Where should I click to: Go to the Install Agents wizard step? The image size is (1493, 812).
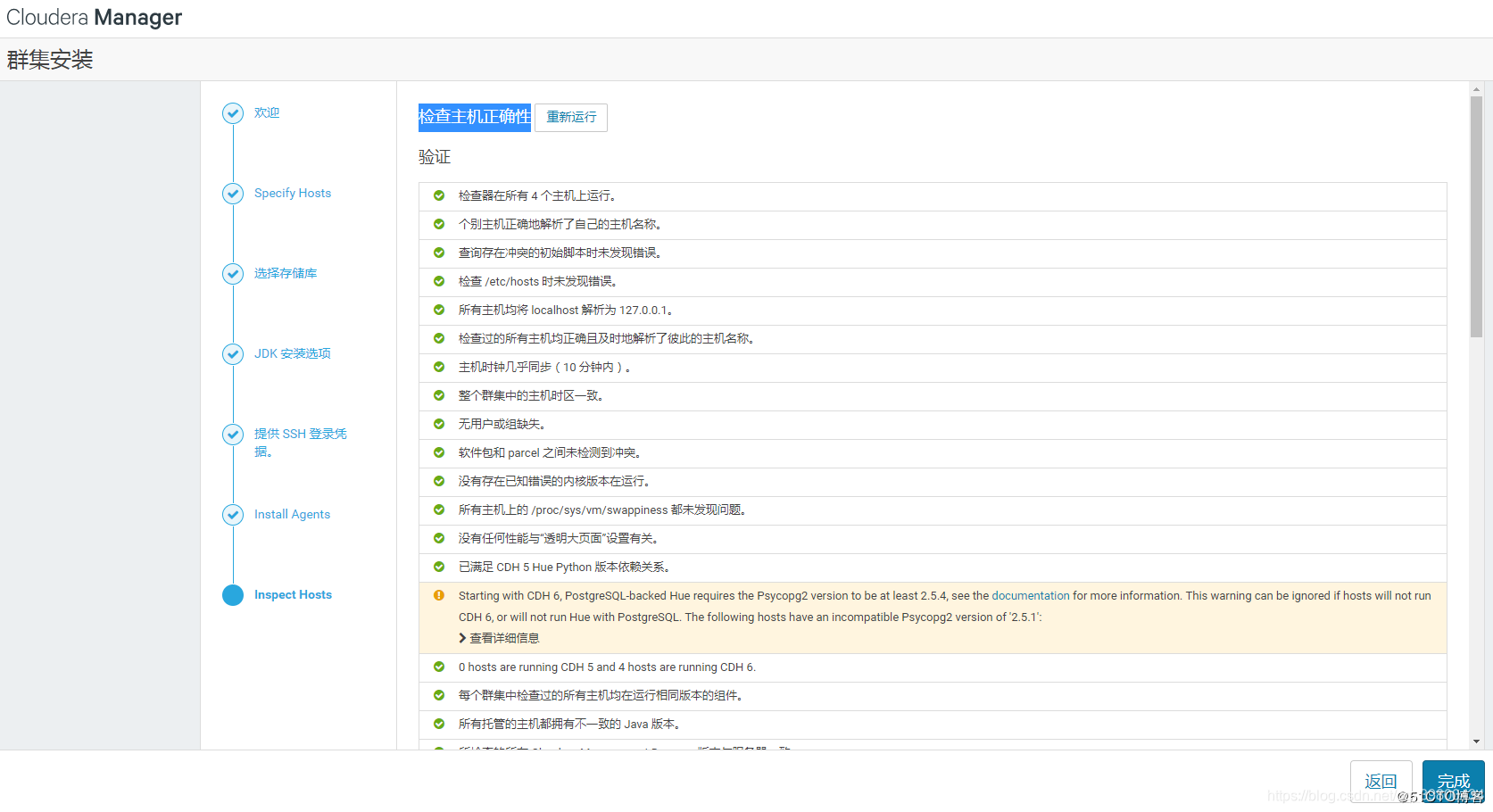[x=292, y=515]
